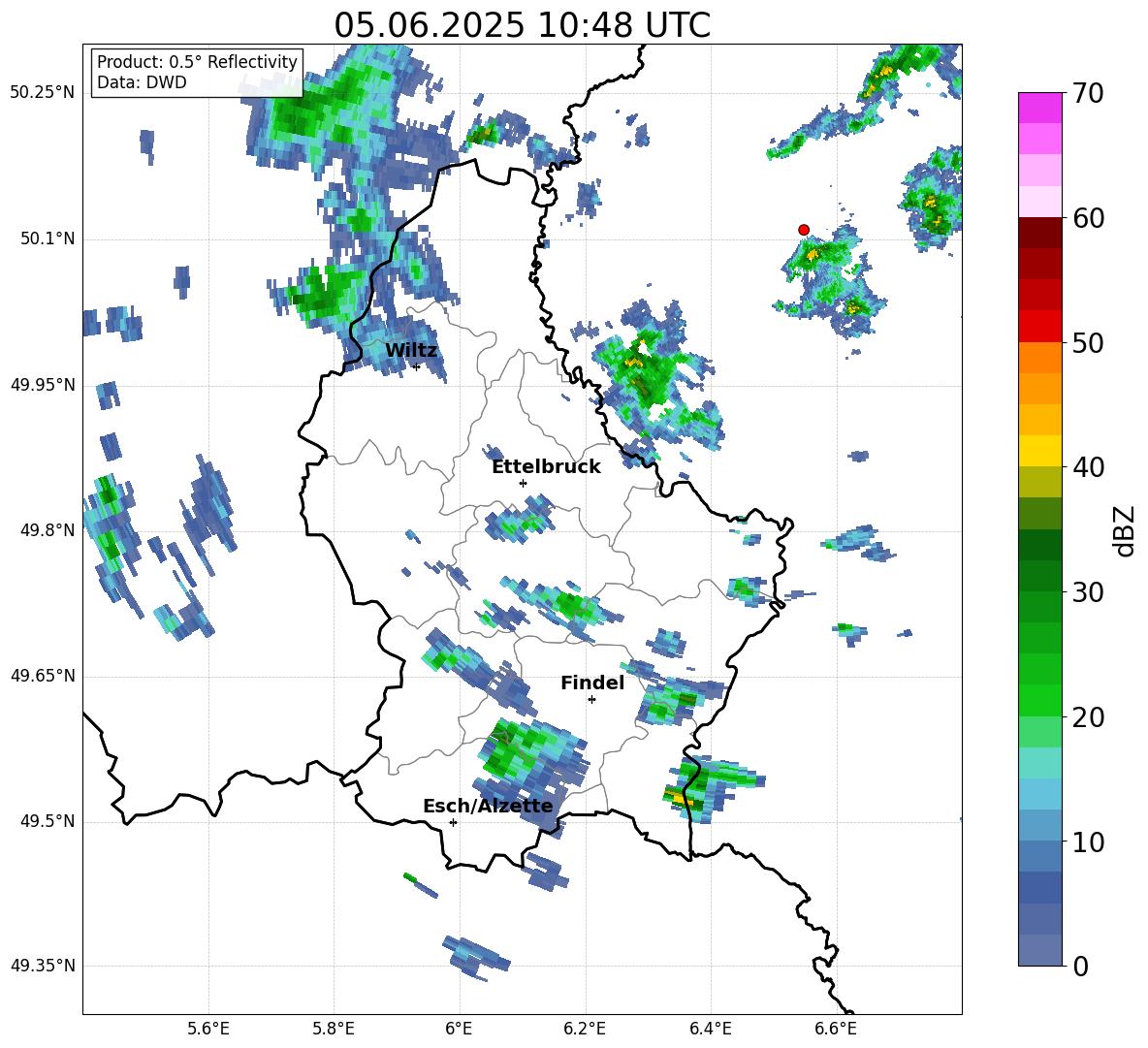Click the Esch/Alzette city label
Image resolution: width=1148 pixels, height=1048 pixels.
point(488,806)
